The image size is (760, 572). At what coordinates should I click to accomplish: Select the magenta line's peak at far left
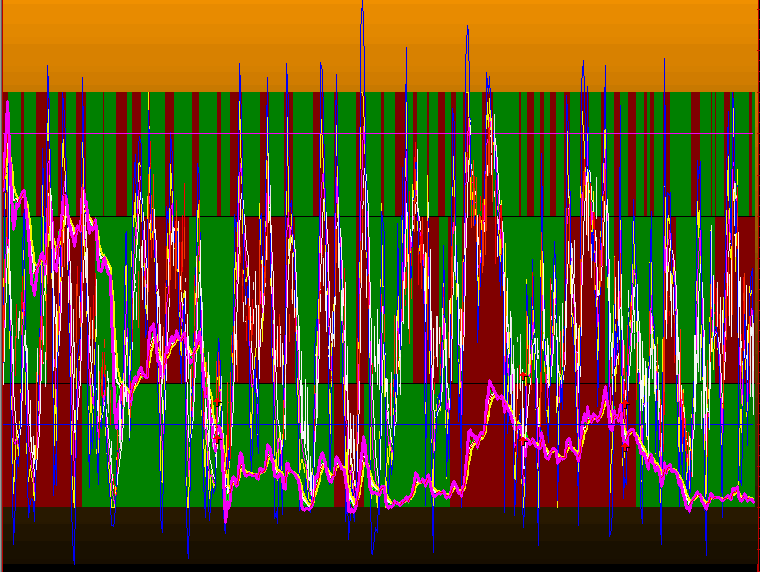point(8,105)
